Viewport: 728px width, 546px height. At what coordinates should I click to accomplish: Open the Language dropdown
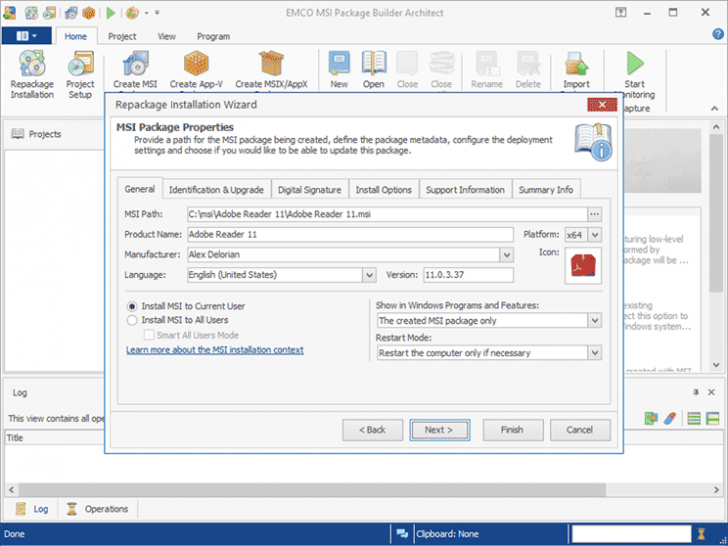[x=369, y=275]
